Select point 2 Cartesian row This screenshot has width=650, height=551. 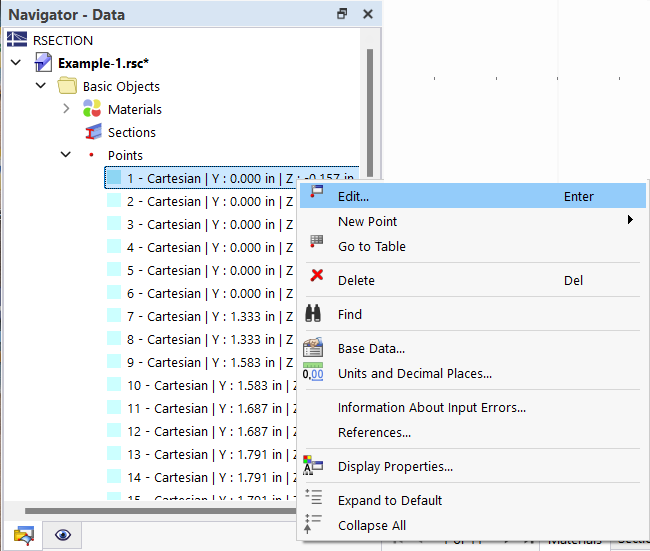(x=201, y=201)
